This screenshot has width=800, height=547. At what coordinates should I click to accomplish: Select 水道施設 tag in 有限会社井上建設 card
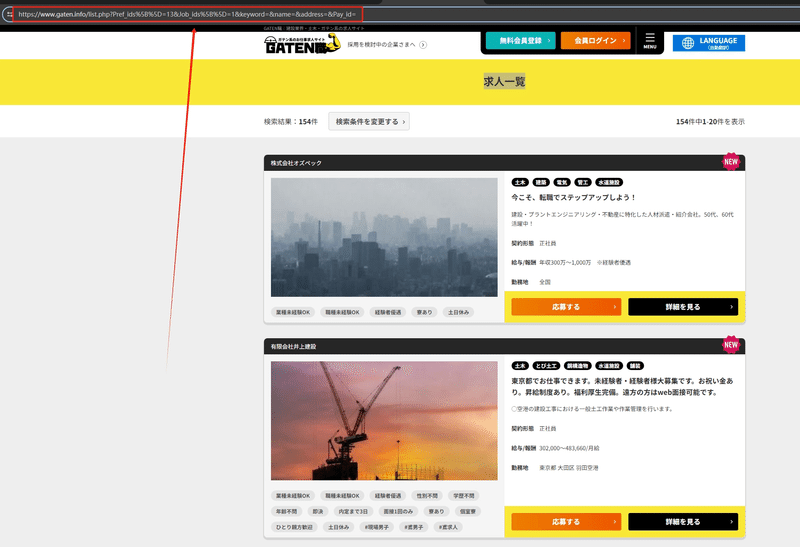pyautogui.click(x=609, y=366)
